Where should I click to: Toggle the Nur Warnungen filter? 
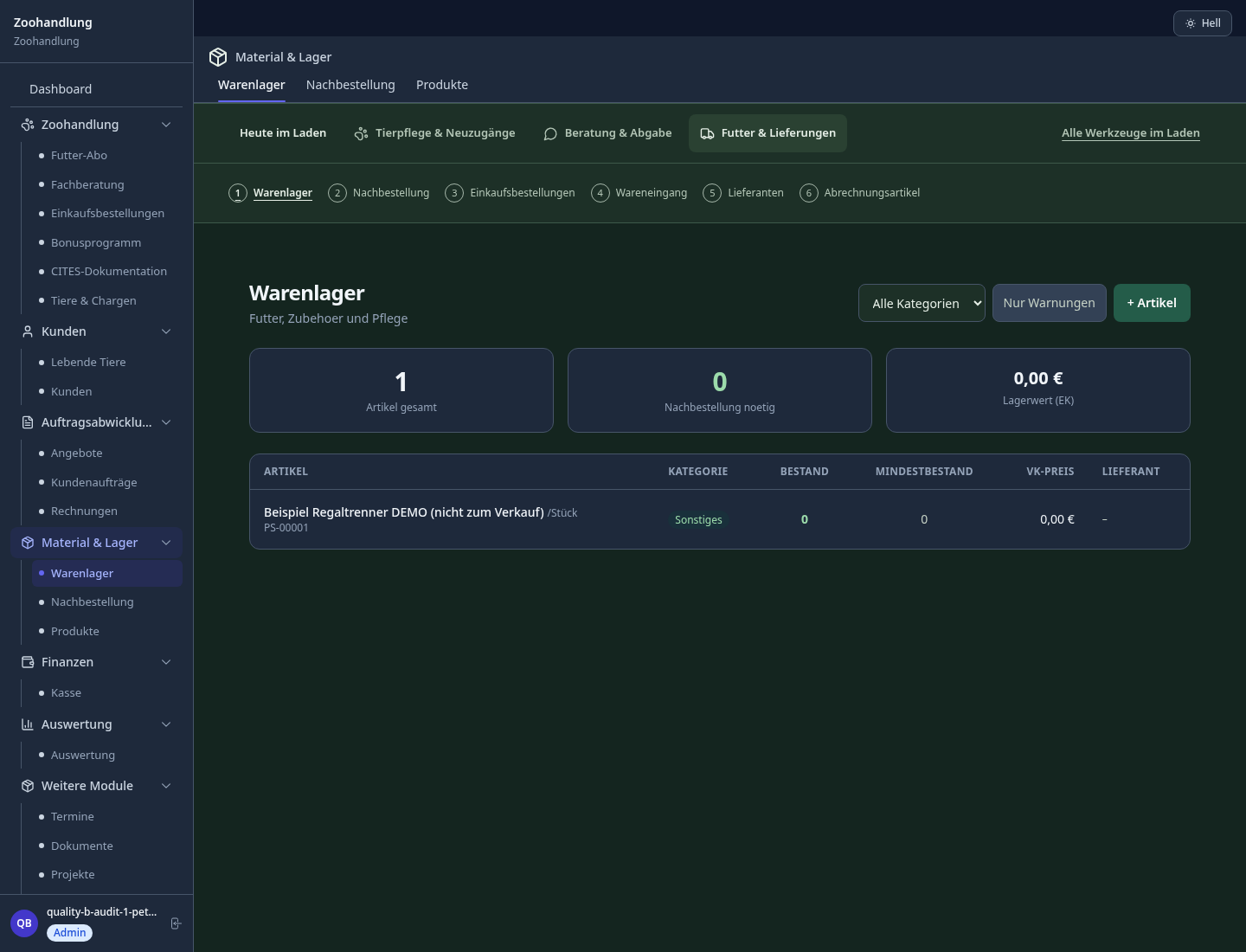coord(1049,303)
